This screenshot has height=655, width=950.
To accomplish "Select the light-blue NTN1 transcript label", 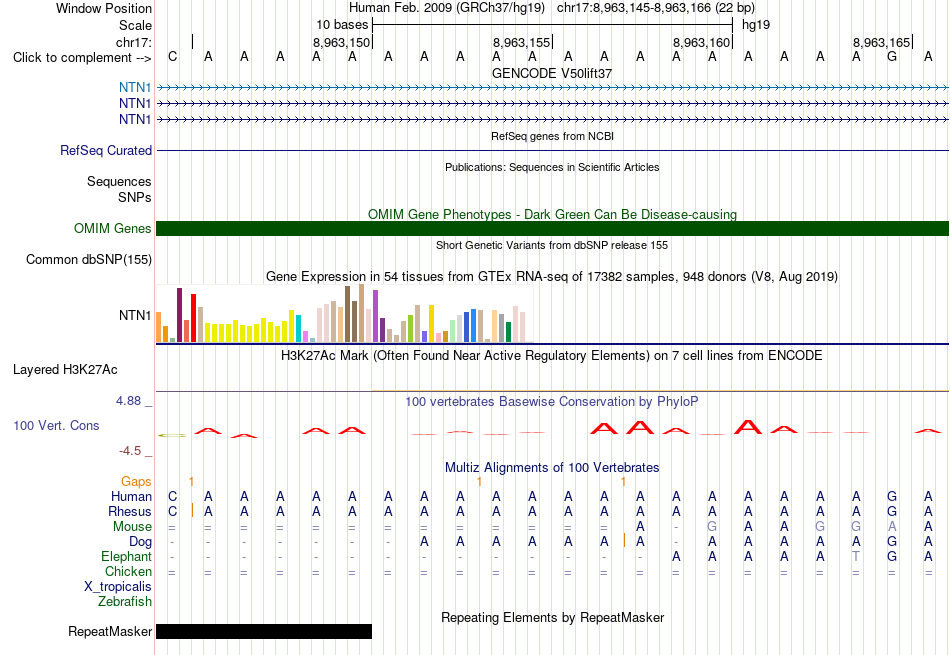I will (x=135, y=87).
